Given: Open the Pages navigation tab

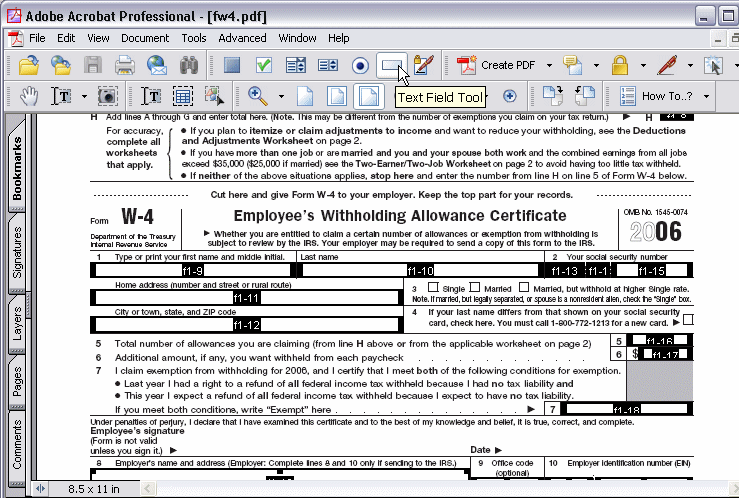Looking at the screenshot, I should point(17,382).
